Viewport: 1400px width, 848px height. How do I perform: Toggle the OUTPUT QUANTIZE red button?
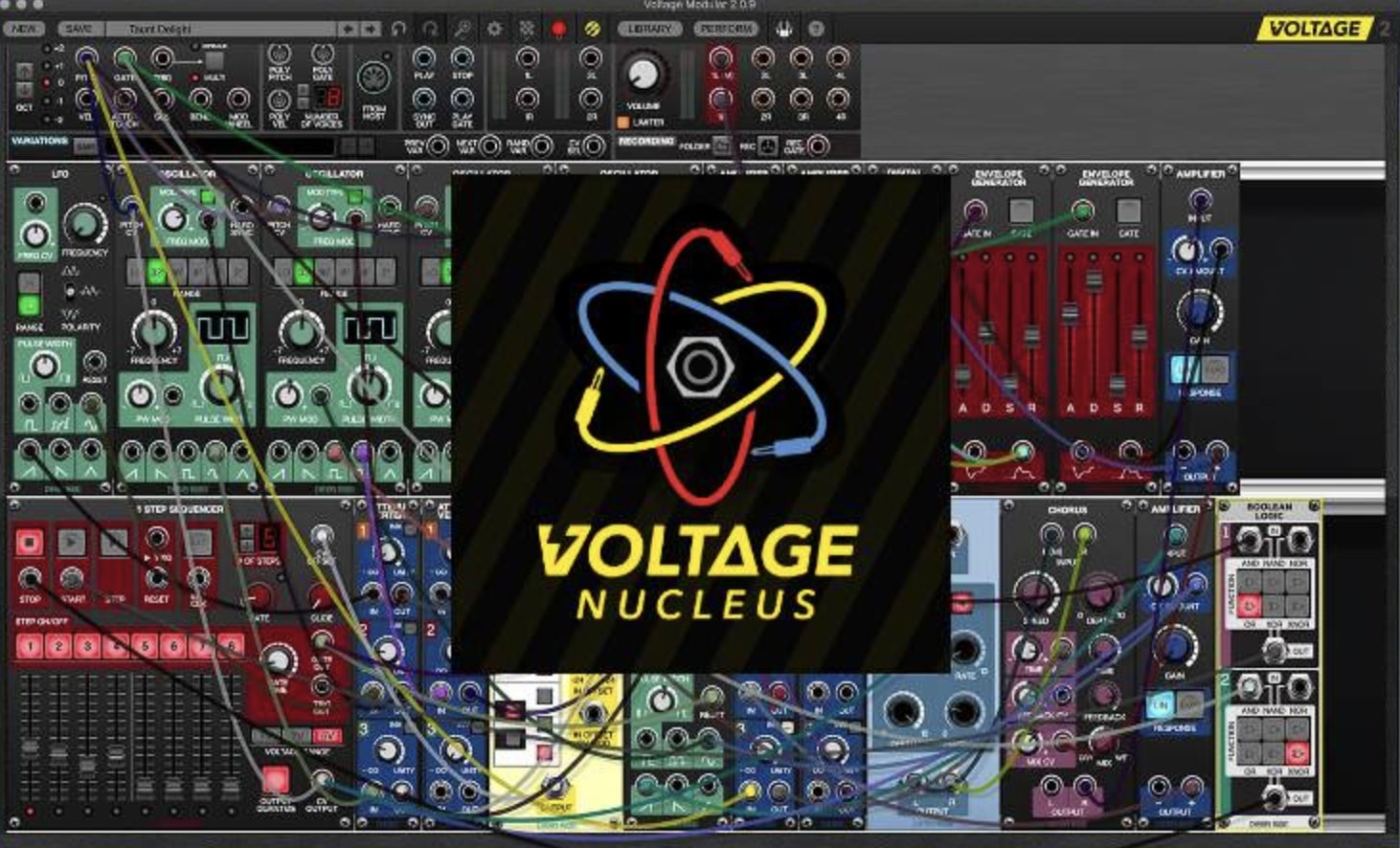[275, 779]
